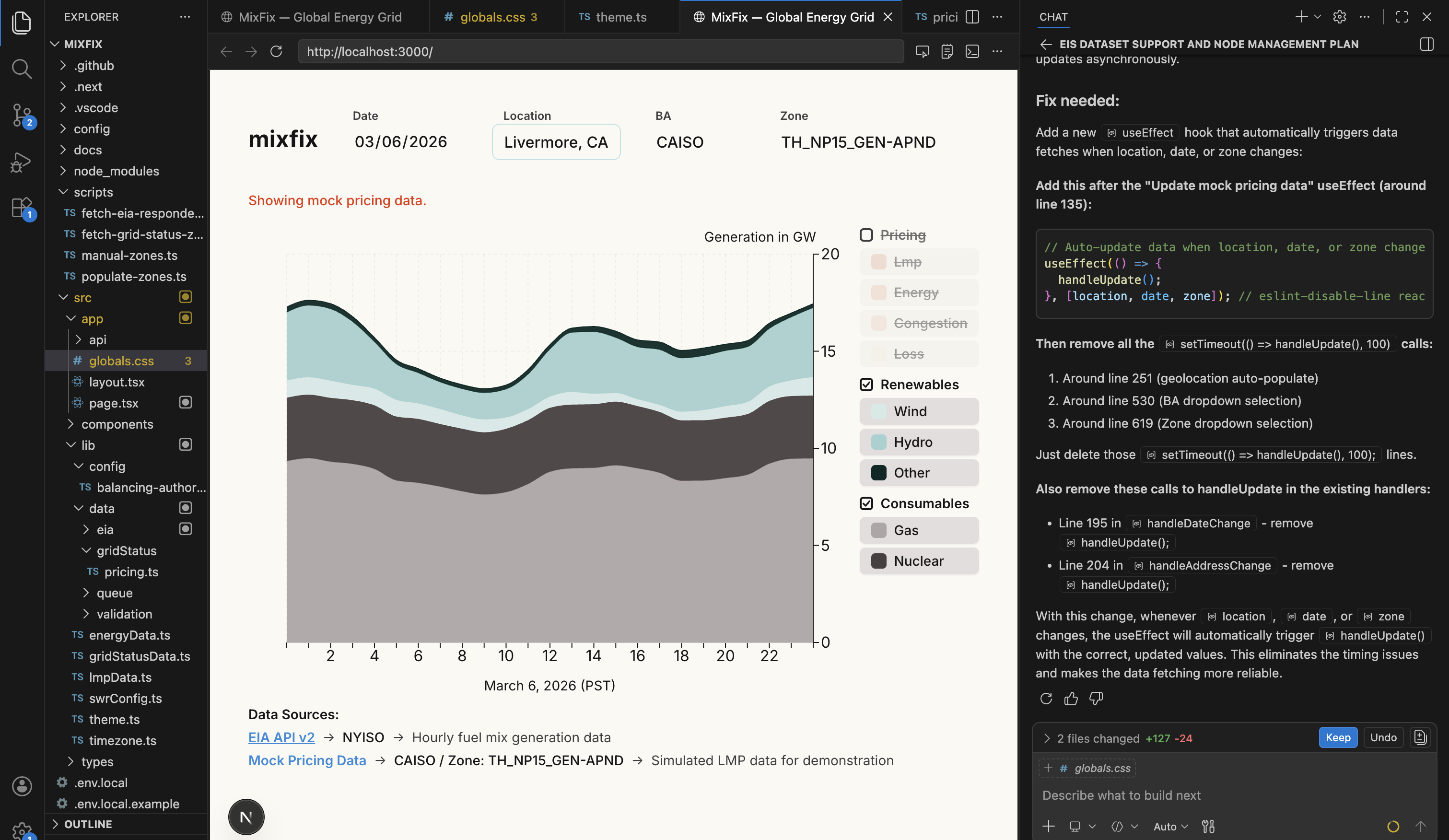Open the Source Control view

click(21, 115)
